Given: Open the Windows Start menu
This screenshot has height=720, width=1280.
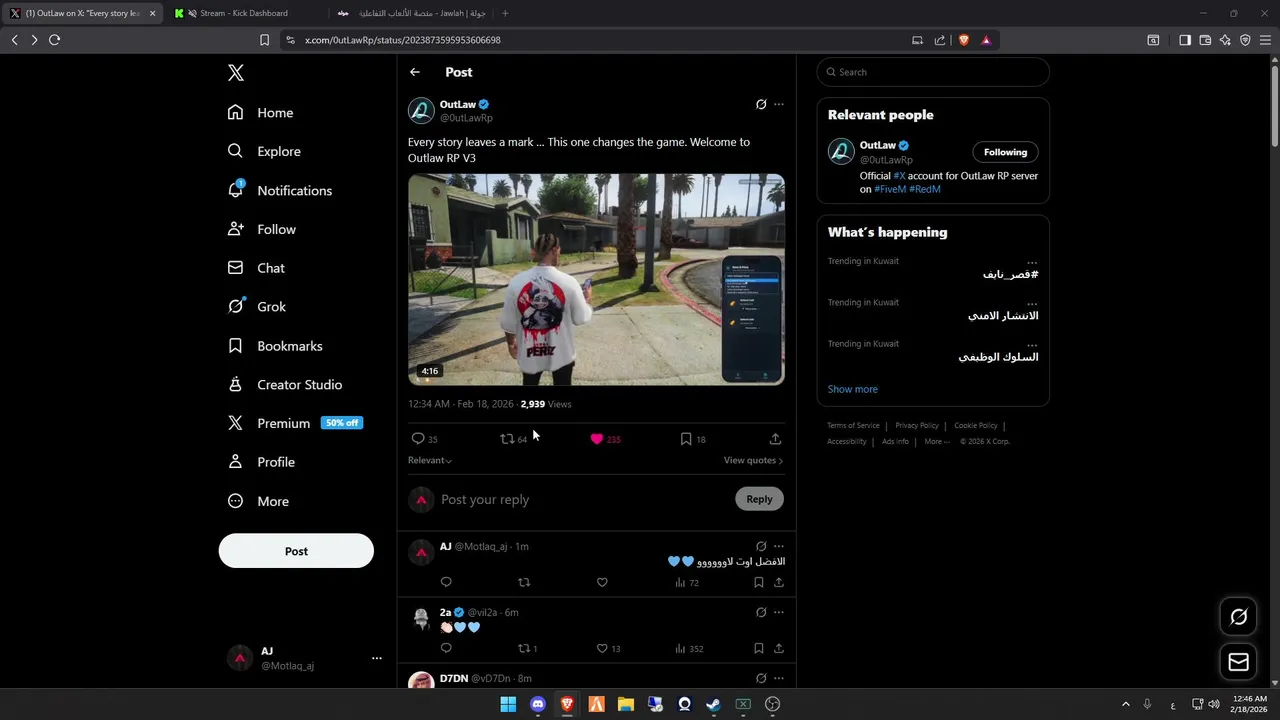Looking at the screenshot, I should pyautogui.click(x=508, y=704).
